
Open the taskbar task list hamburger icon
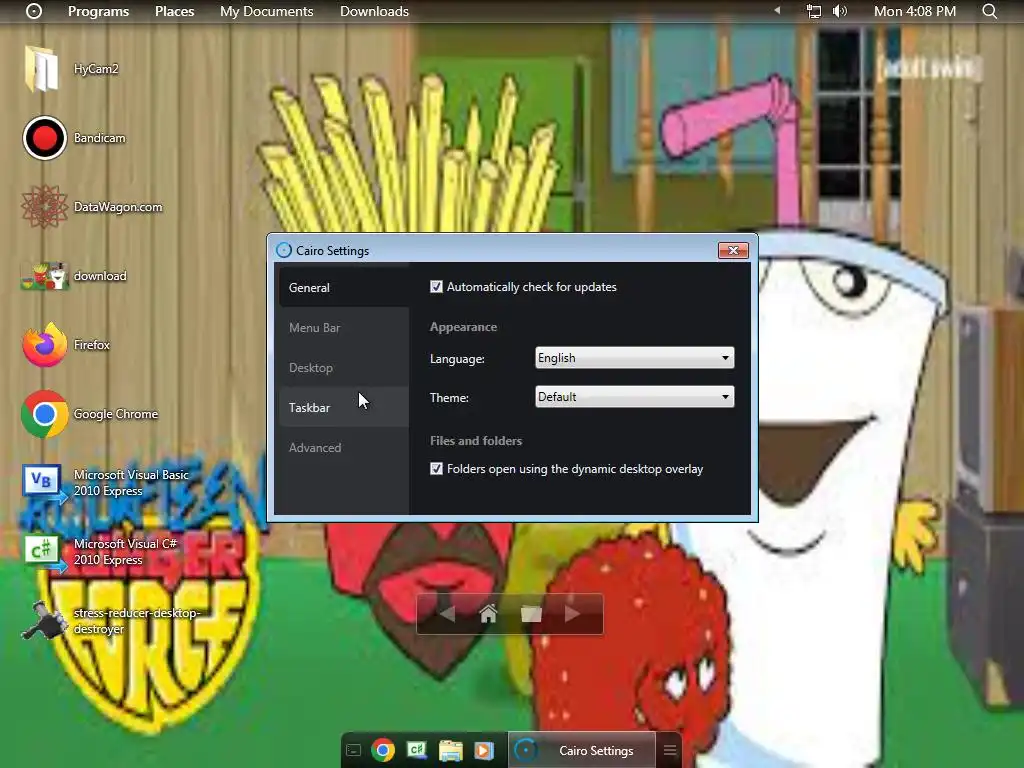click(670, 750)
